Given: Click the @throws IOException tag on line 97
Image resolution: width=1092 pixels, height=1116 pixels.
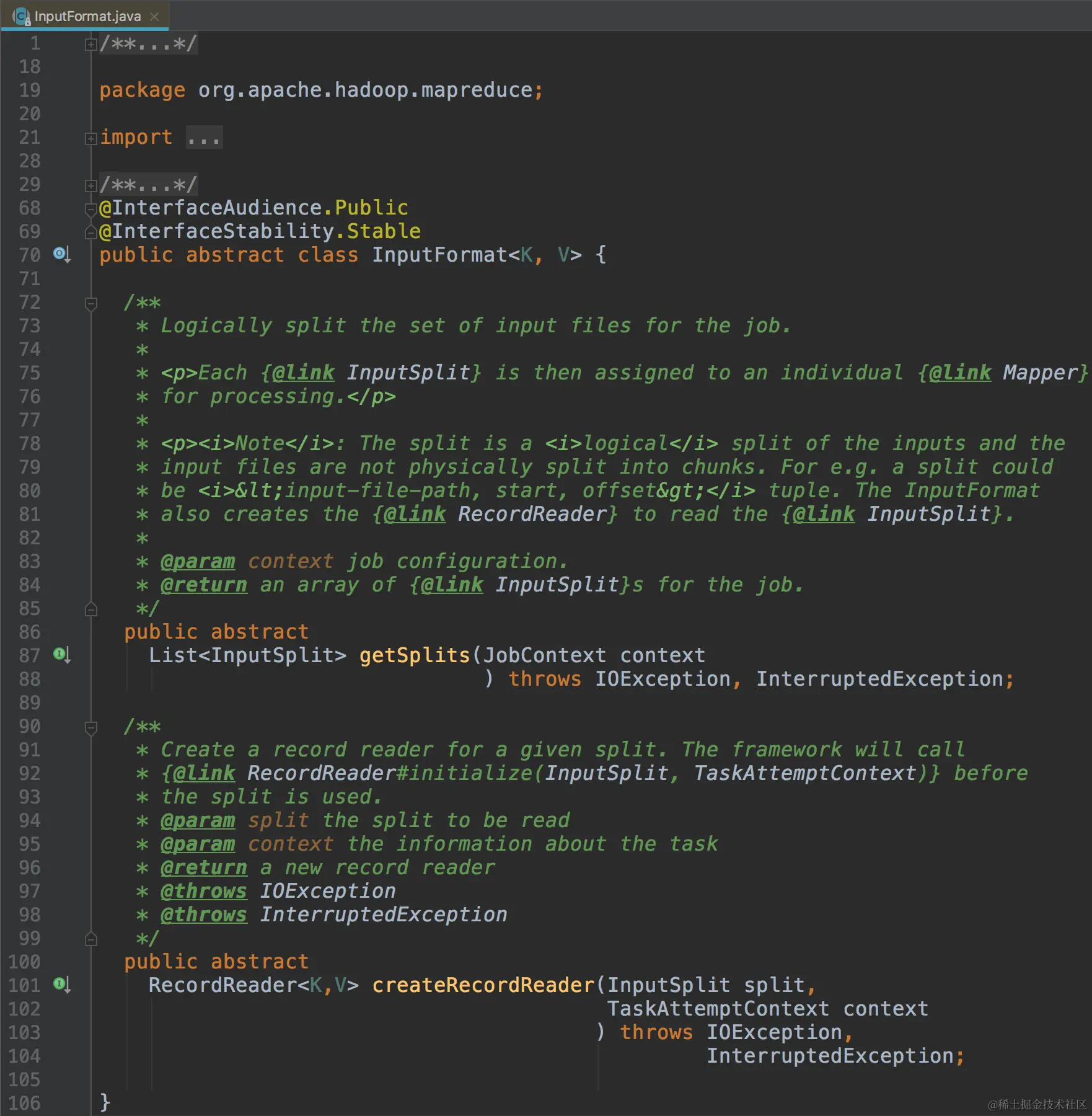Looking at the screenshot, I should 204,892.
